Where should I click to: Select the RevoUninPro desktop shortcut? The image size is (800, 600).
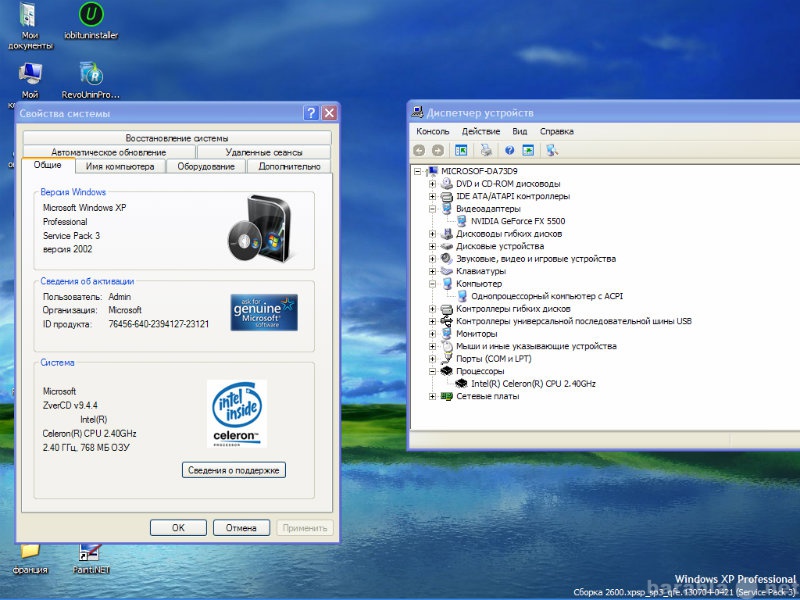pyautogui.click(x=91, y=80)
